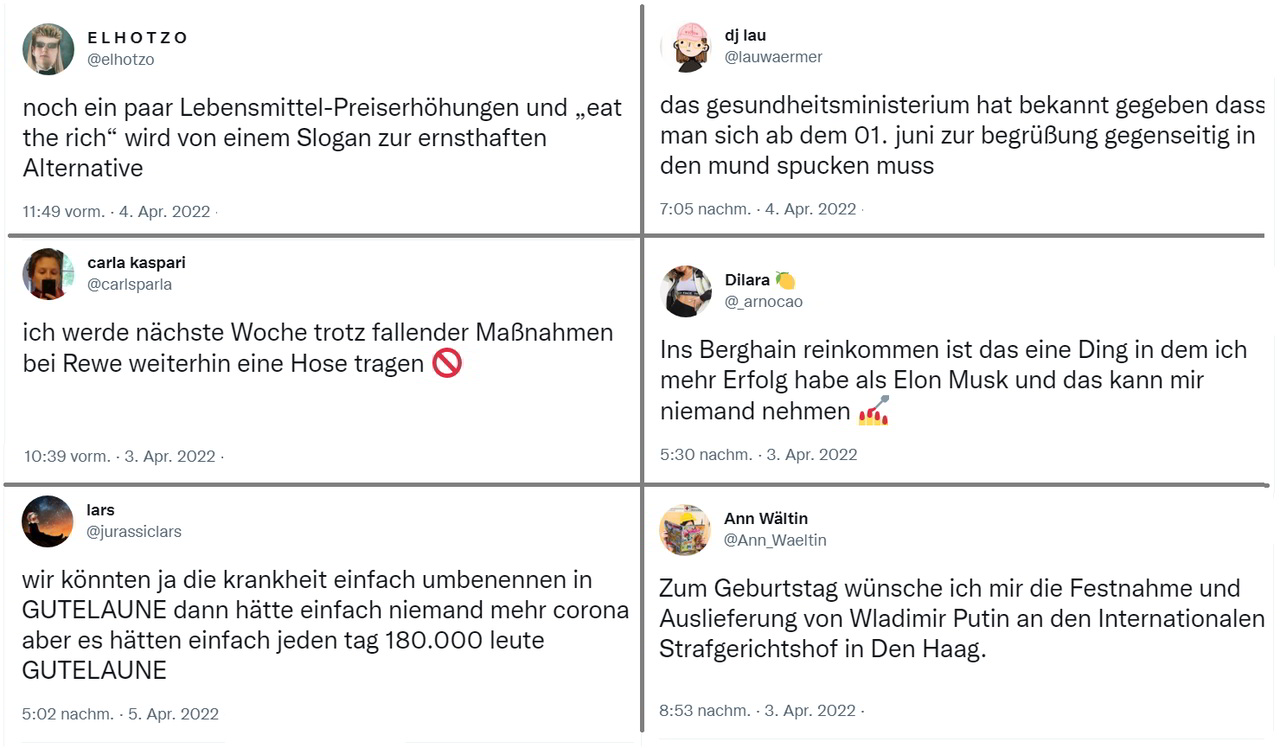Click the nail polish emoji in the Berghain tweet

click(x=874, y=411)
